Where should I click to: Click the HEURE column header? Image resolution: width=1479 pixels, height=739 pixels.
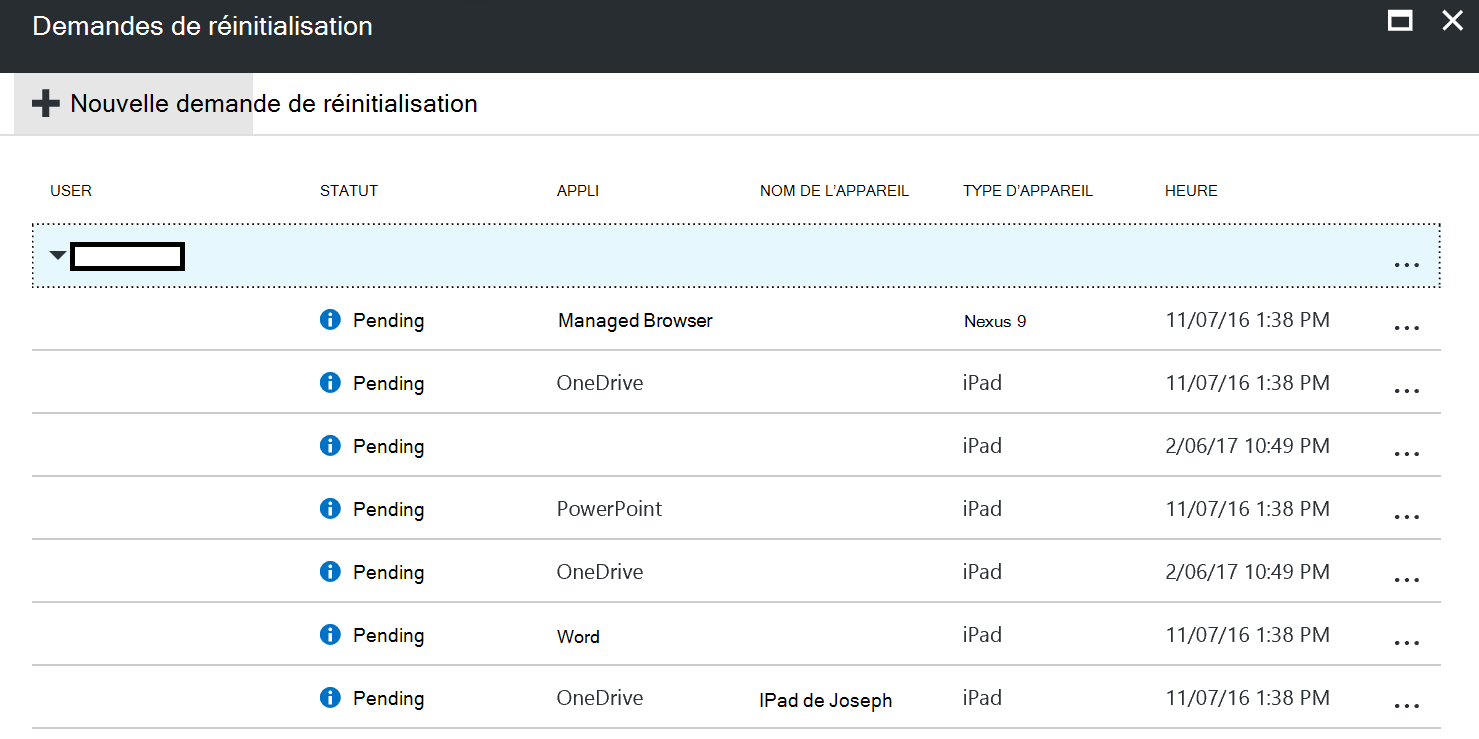[1191, 190]
